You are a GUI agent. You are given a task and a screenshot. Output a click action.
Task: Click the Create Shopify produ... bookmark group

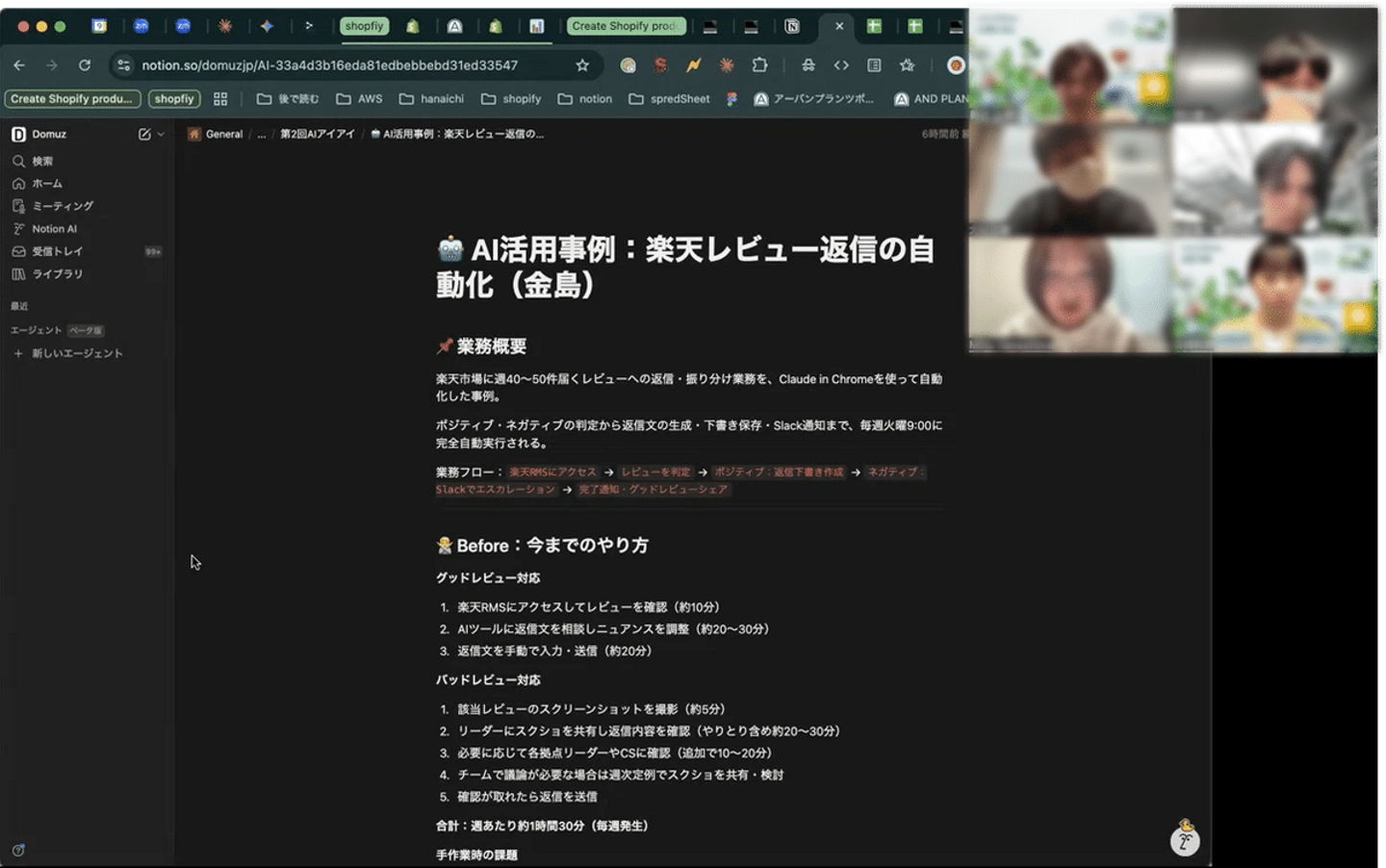[x=72, y=98]
